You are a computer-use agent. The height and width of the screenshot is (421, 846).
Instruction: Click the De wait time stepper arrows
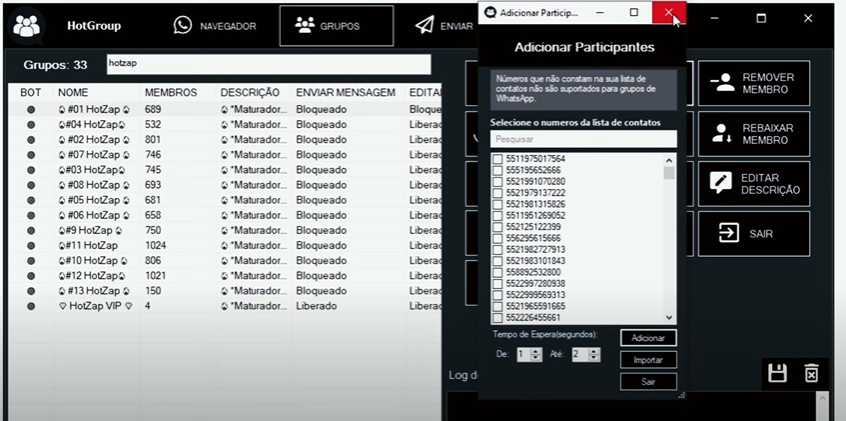coord(536,355)
